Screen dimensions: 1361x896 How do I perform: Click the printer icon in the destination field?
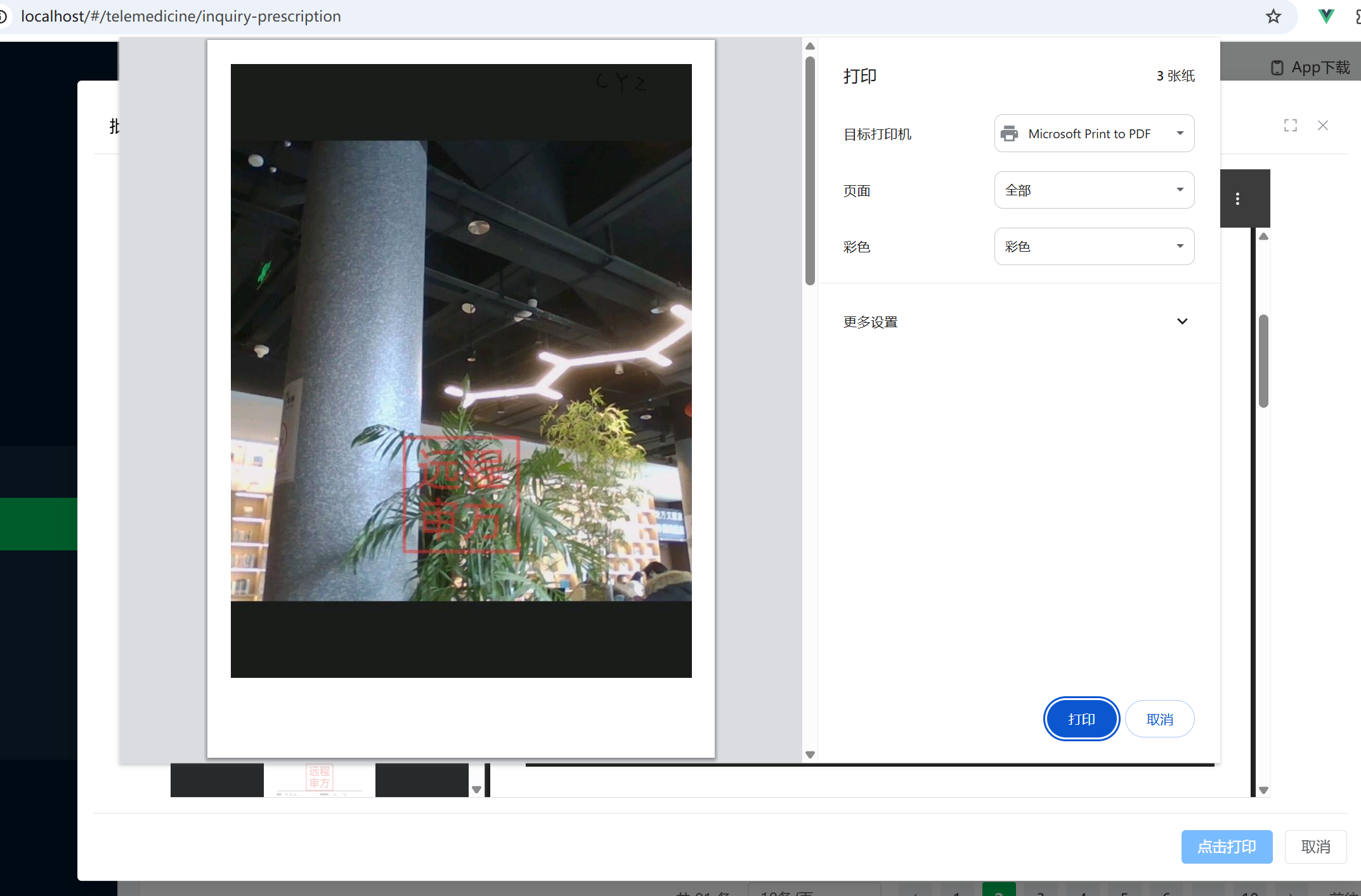[x=1010, y=133]
